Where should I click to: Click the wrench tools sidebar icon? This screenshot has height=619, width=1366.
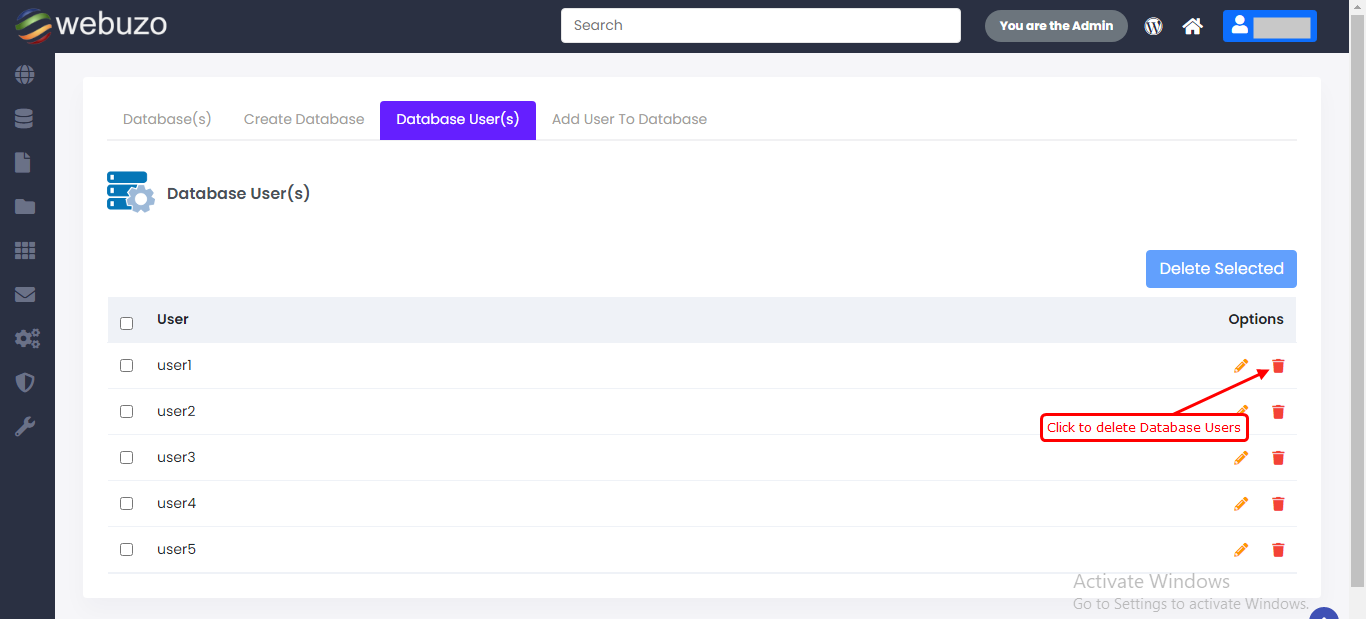click(25, 427)
